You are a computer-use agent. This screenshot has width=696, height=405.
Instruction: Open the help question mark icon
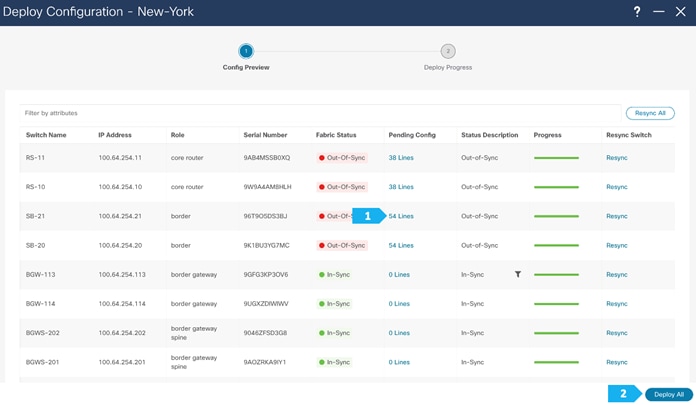tap(637, 12)
